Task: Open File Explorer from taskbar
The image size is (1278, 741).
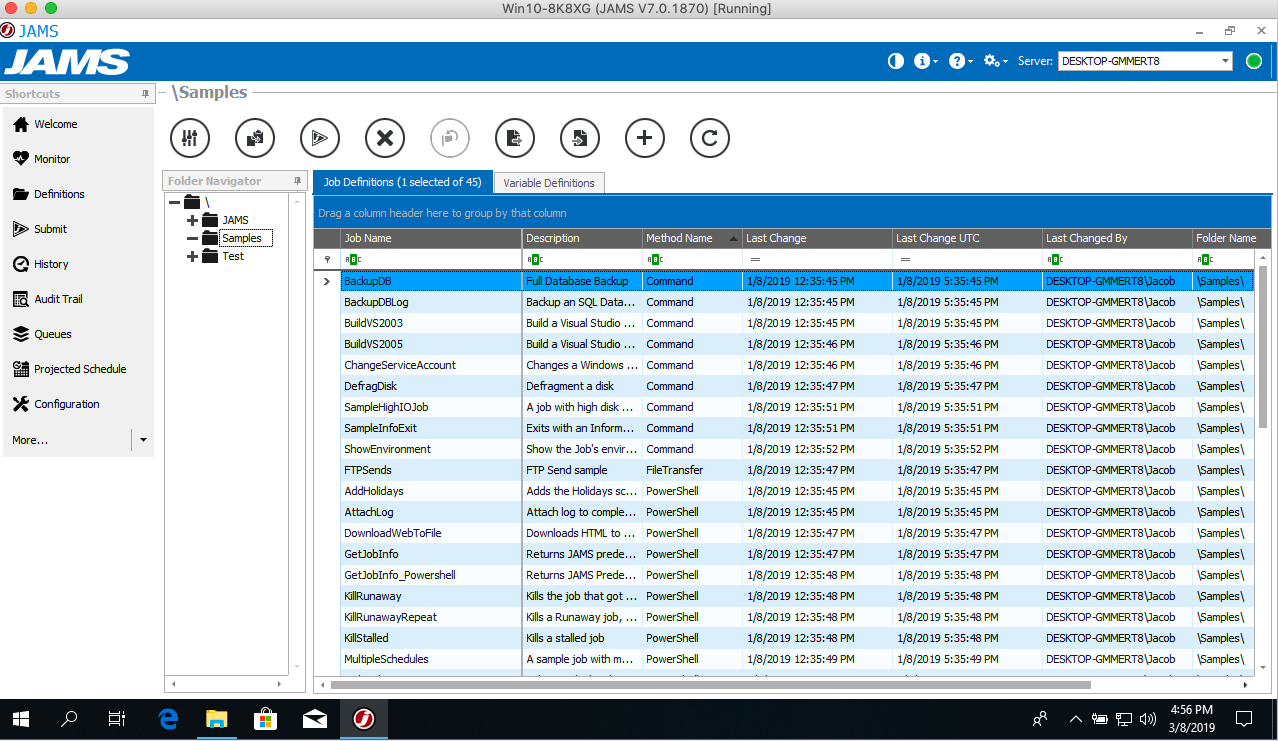Action: tap(217, 718)
